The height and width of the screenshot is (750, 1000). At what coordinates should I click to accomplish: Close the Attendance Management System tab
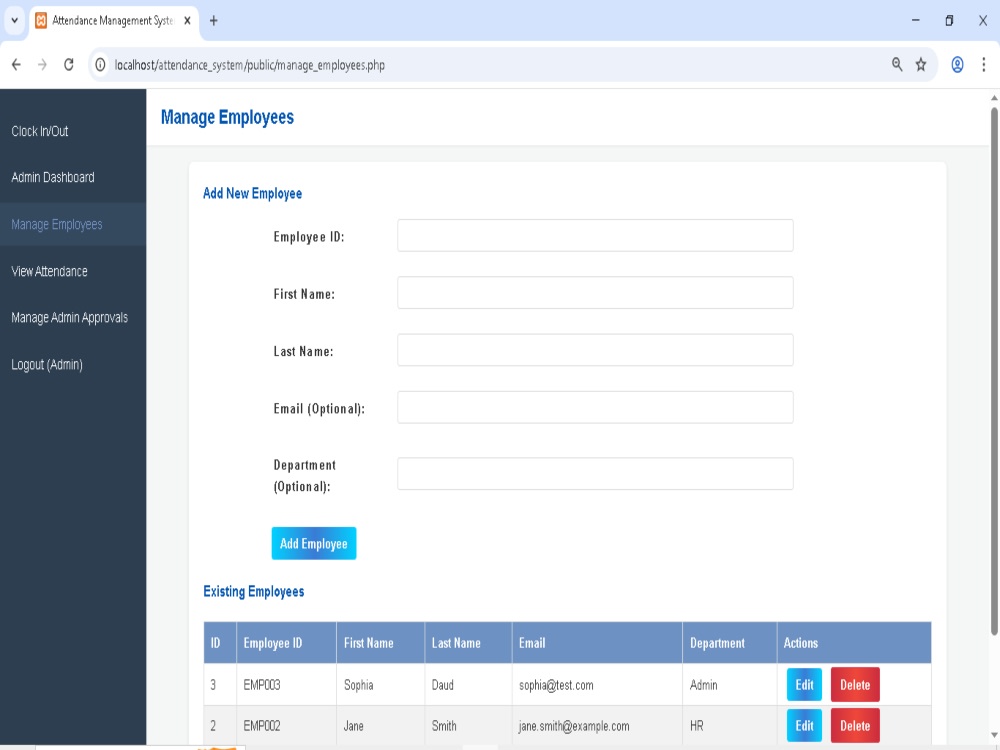click(187, 21)
